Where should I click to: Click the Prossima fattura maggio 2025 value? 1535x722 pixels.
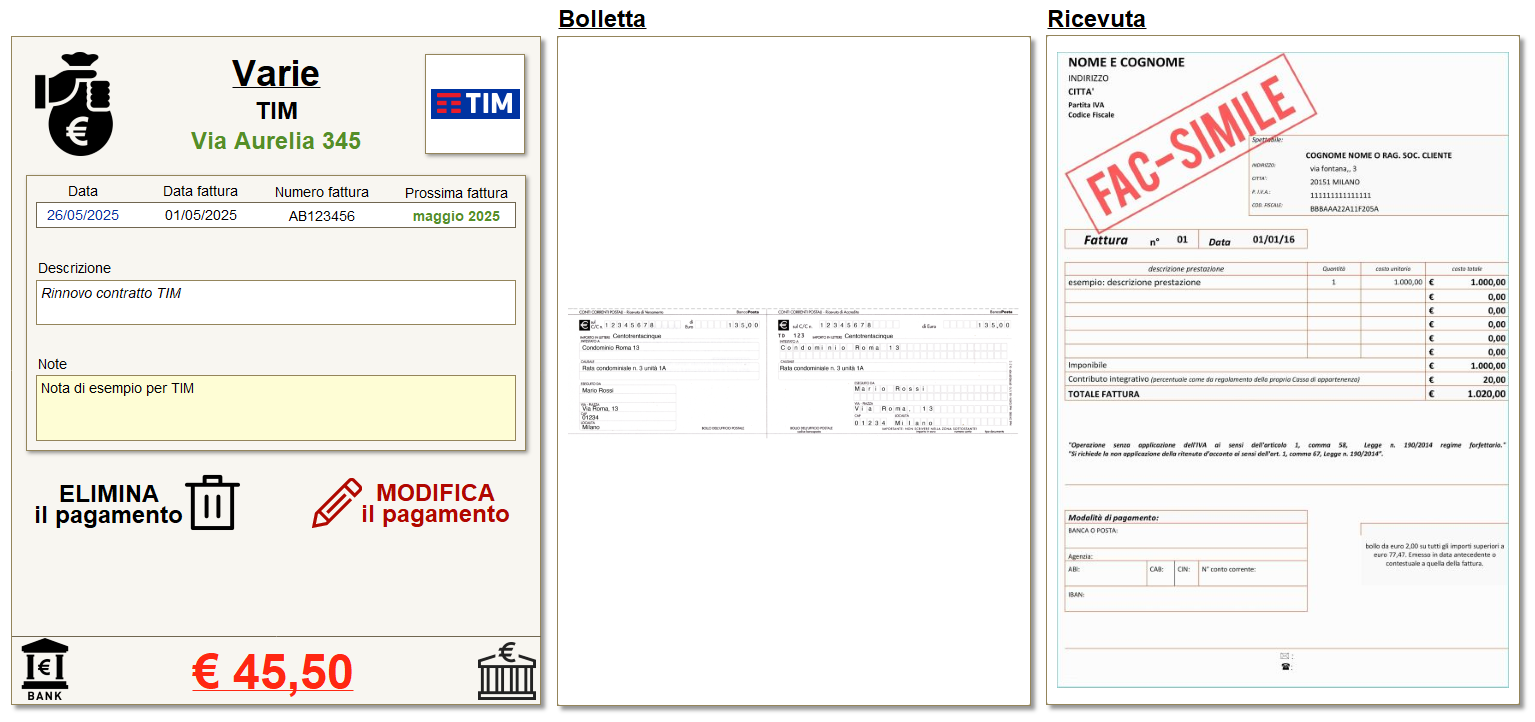tap(456, 216)
